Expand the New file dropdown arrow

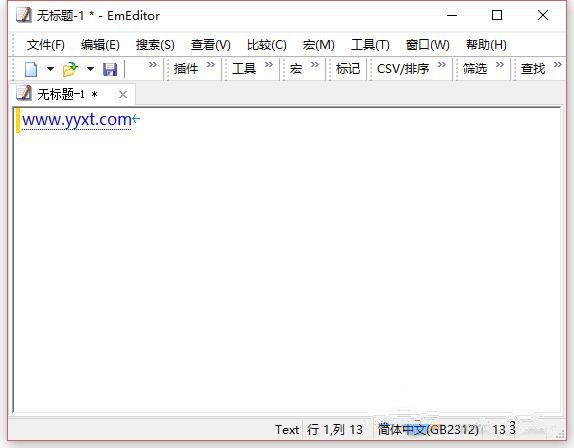coord(51,69)
